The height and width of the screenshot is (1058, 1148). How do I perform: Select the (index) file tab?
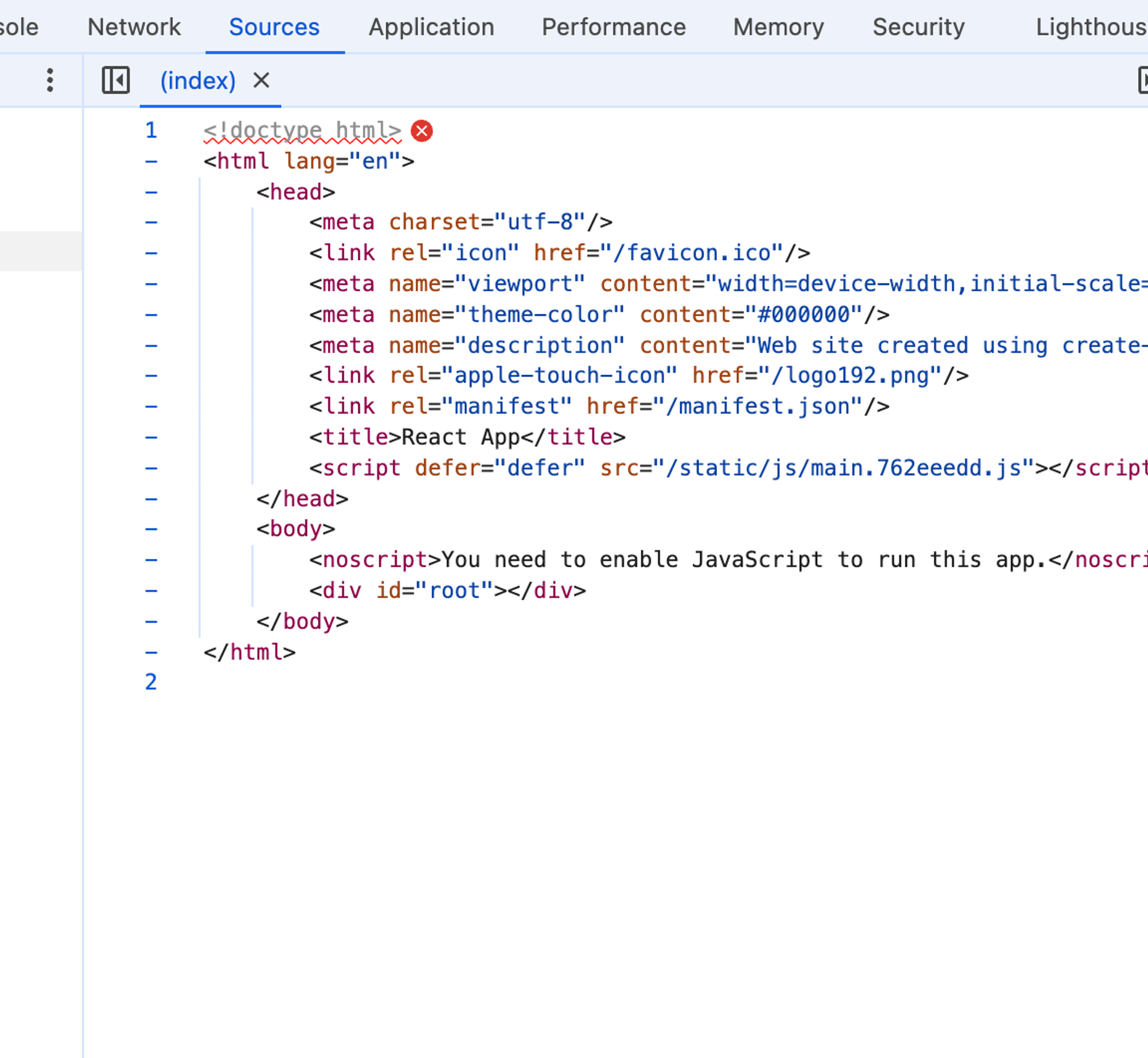tap(198, 81)
